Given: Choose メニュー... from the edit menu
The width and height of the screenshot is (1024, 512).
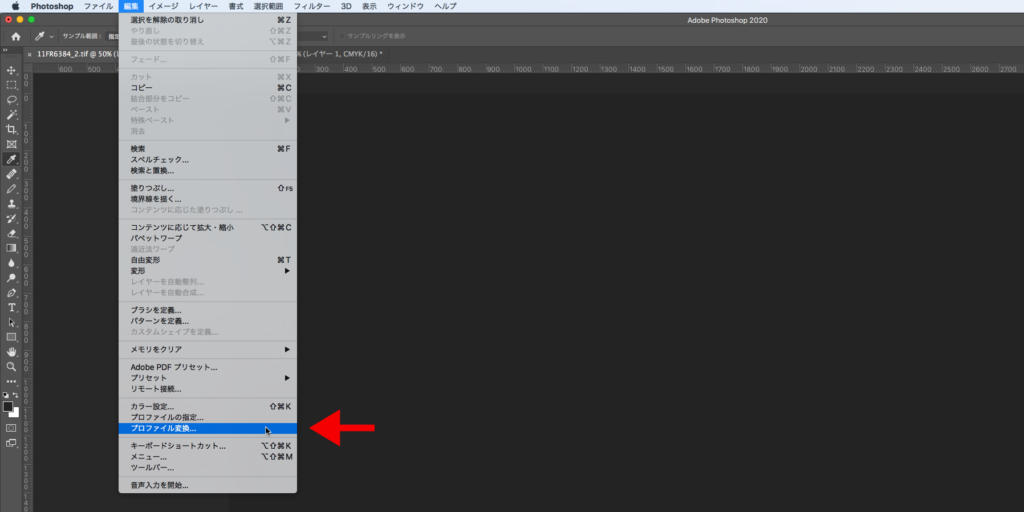Looking at the screenshot, I should pyautogui.click(x=208, y=456).
